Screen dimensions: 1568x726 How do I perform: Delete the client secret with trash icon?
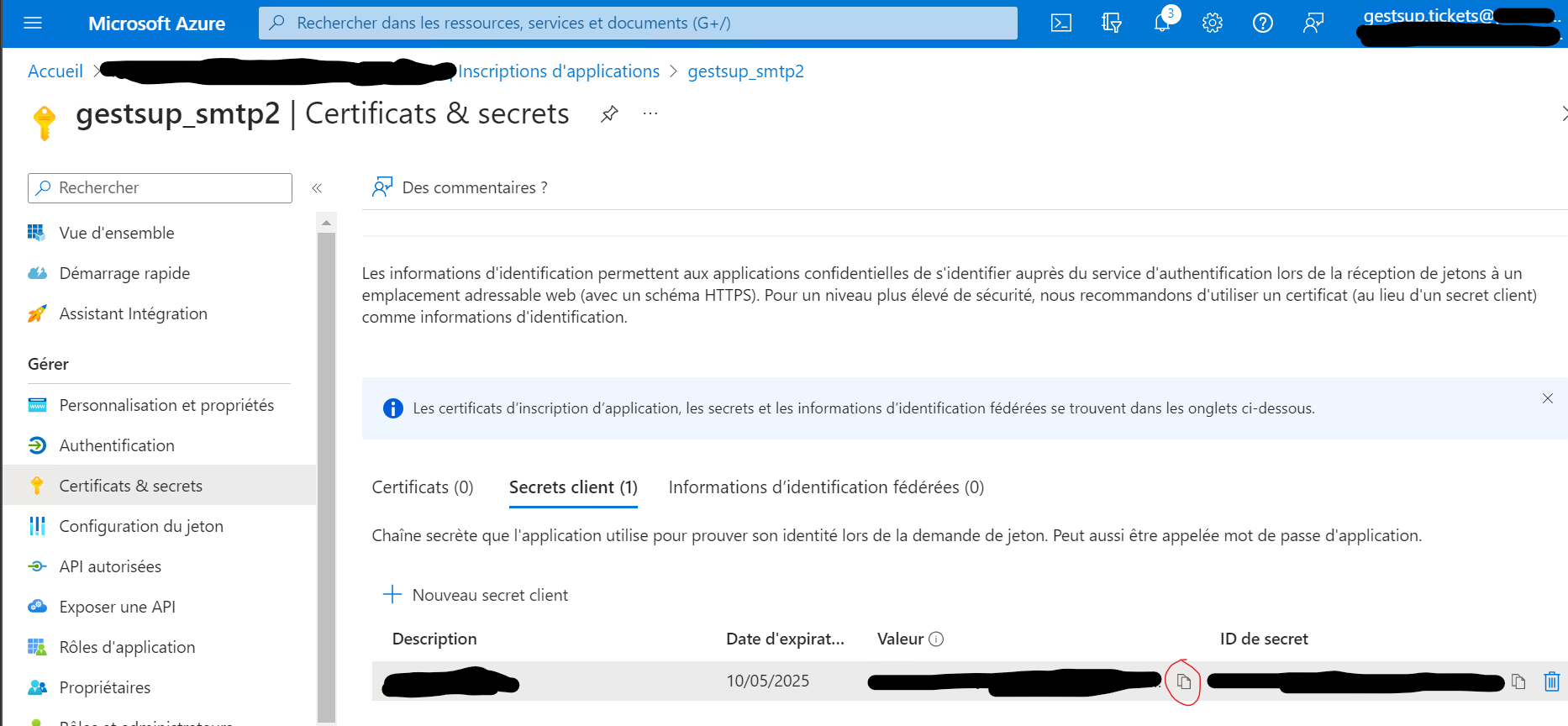[x=1552, y=681]
